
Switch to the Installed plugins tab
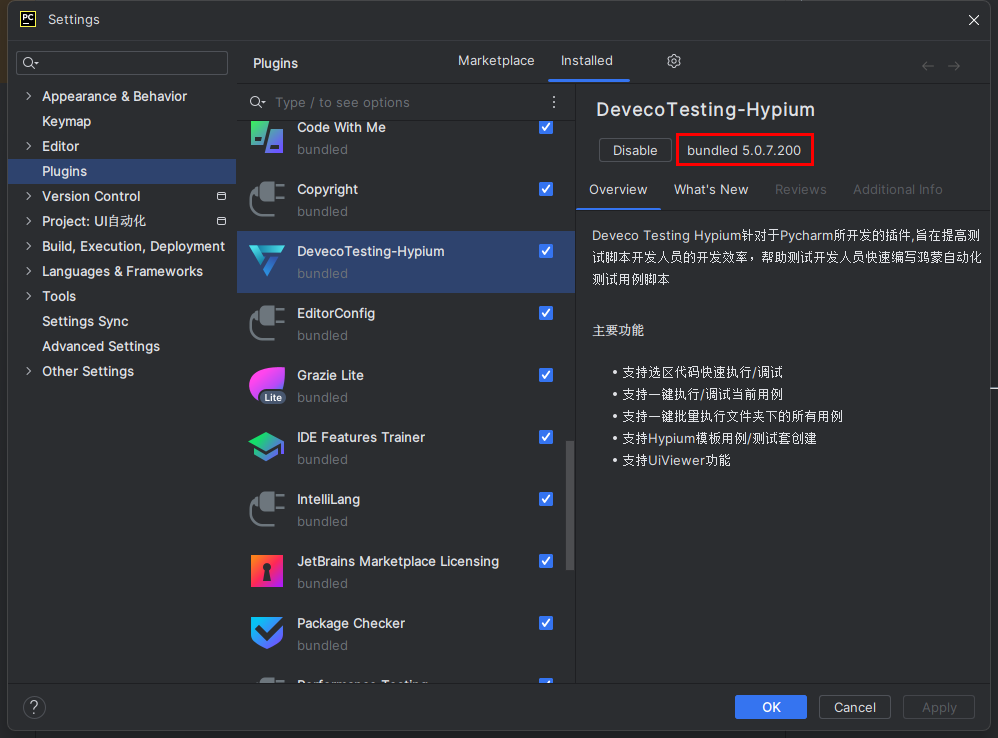(587, 60)
